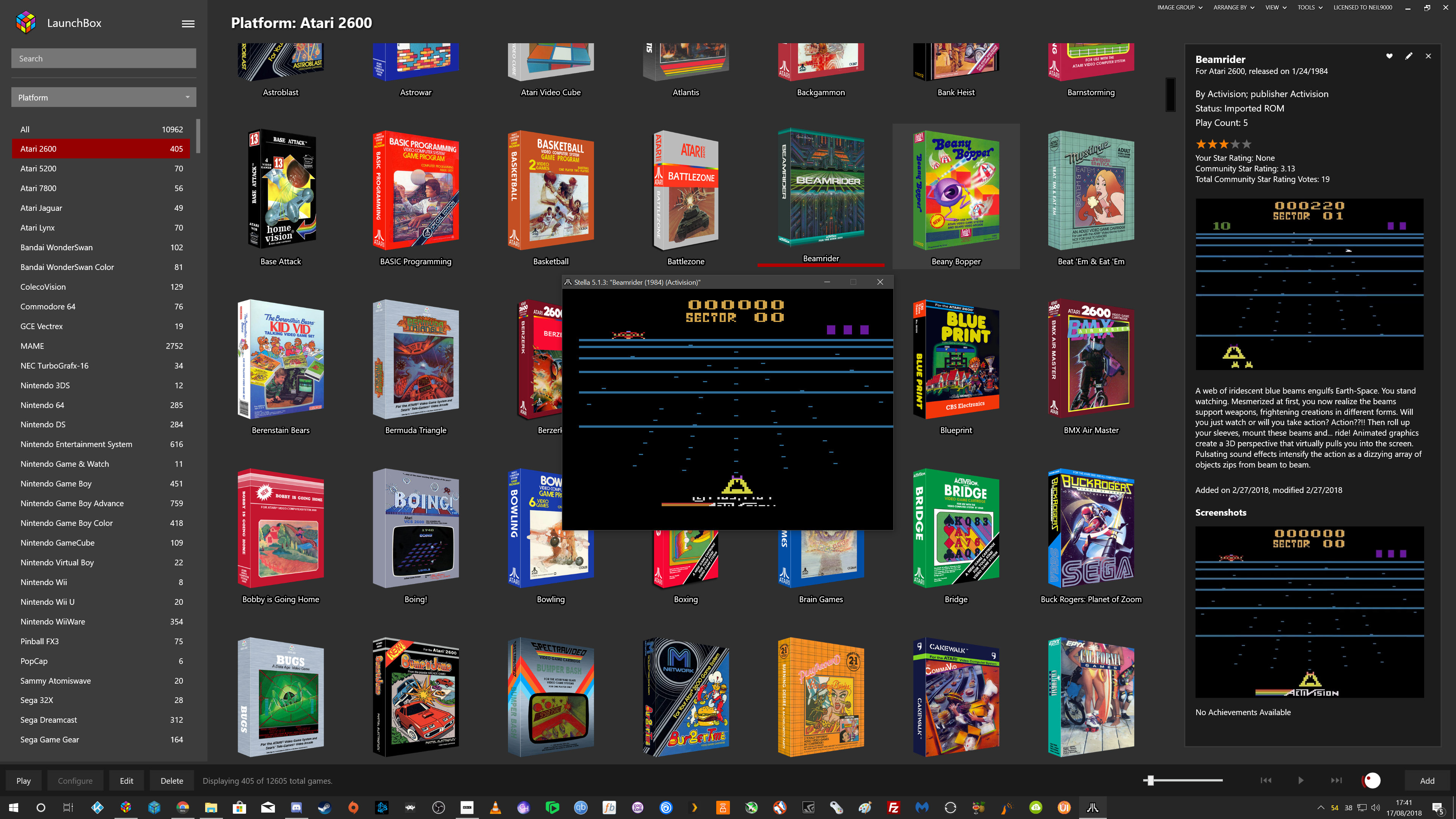Open the View menu

click(x=1276, y=7)
